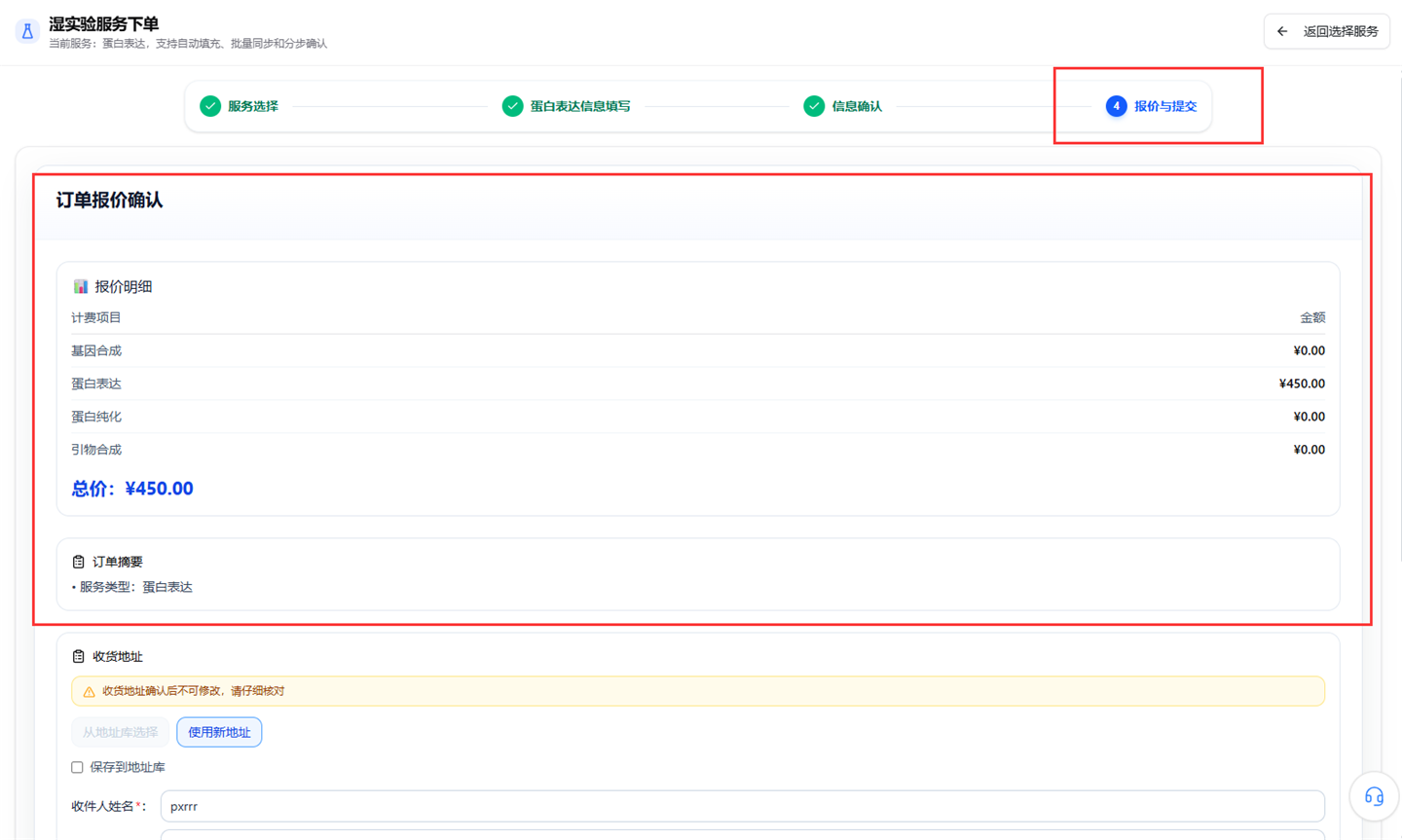The width and height of the screenshot is (1402, 840).
Task: Click the 金额 column header
Action: 1312,317
